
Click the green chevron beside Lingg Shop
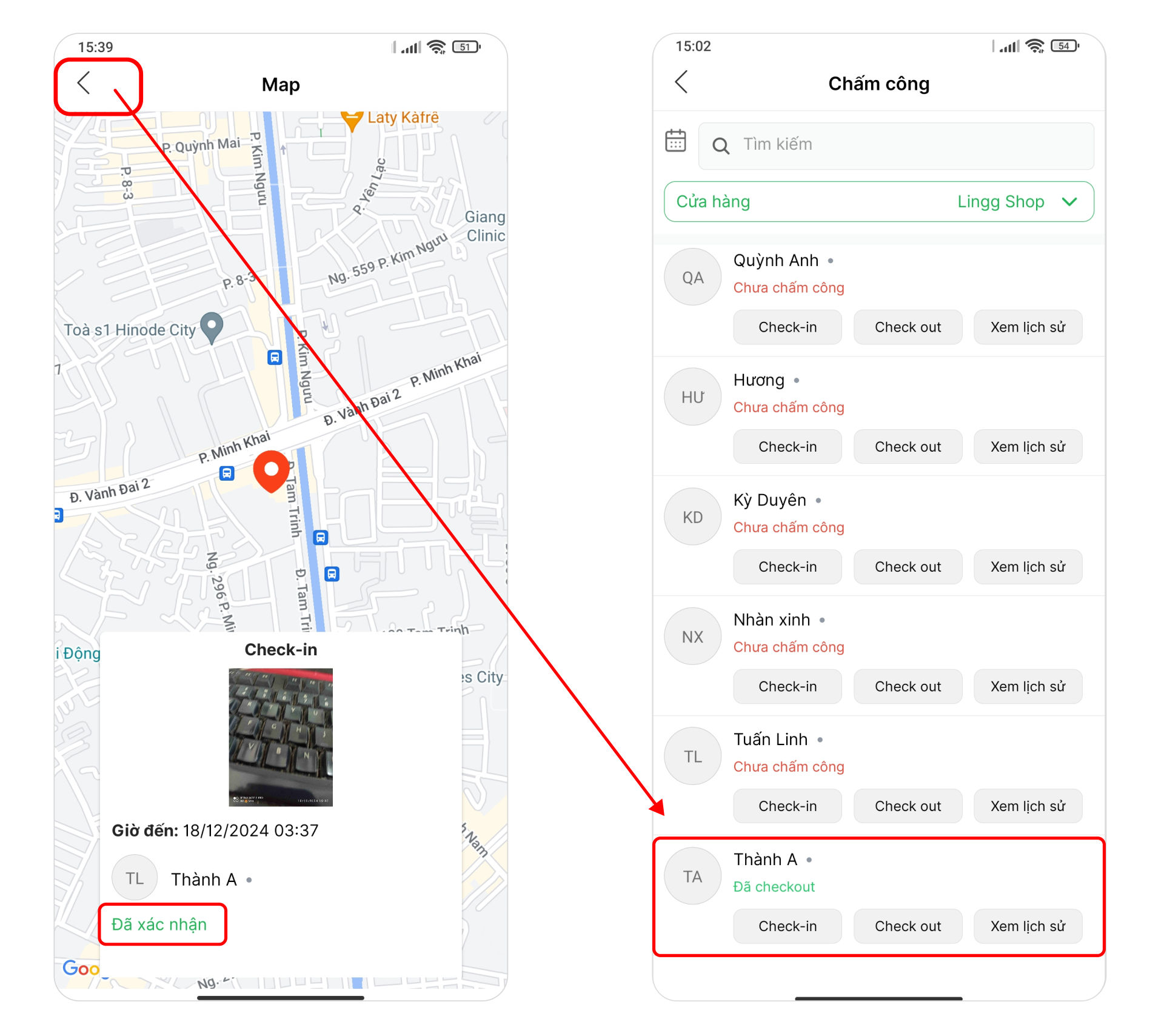(1070, 202)
